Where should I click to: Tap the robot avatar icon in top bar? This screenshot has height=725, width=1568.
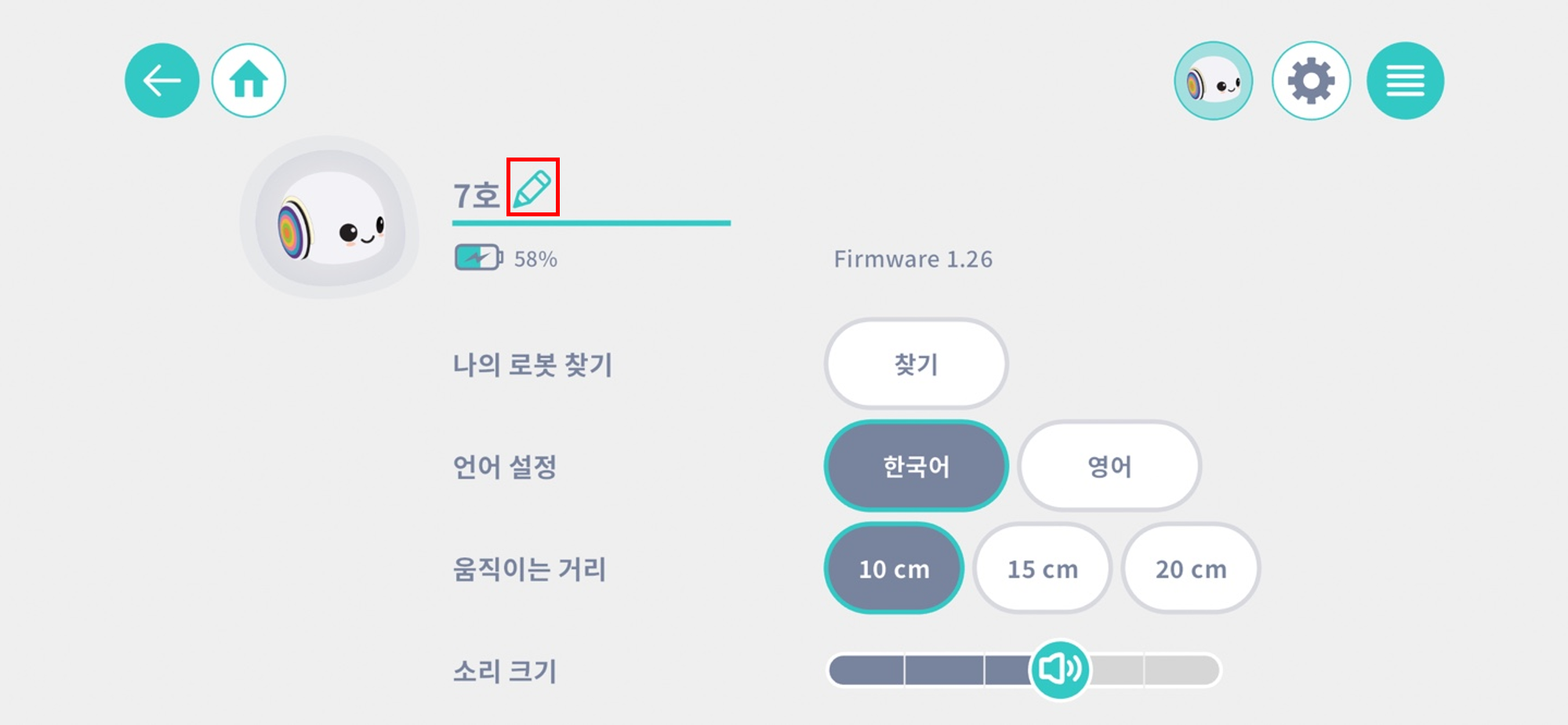coord(1213,81)
